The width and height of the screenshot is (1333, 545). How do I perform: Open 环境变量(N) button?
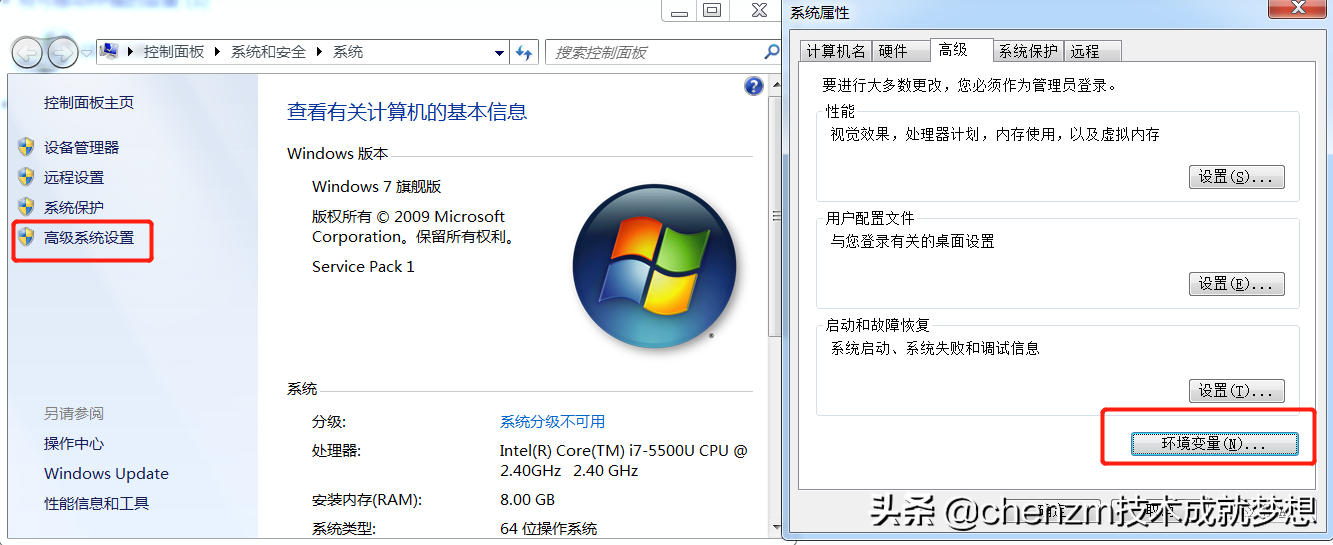pyautogui.click(x=1215, y=443)
